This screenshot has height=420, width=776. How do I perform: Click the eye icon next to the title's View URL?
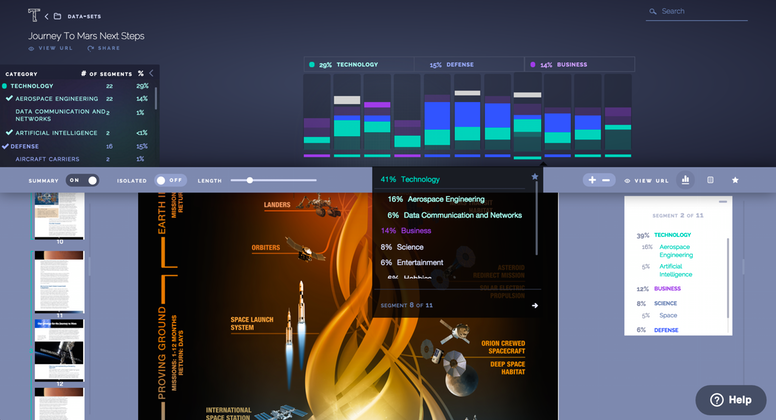pyautogui.click(x=31, y=48)
